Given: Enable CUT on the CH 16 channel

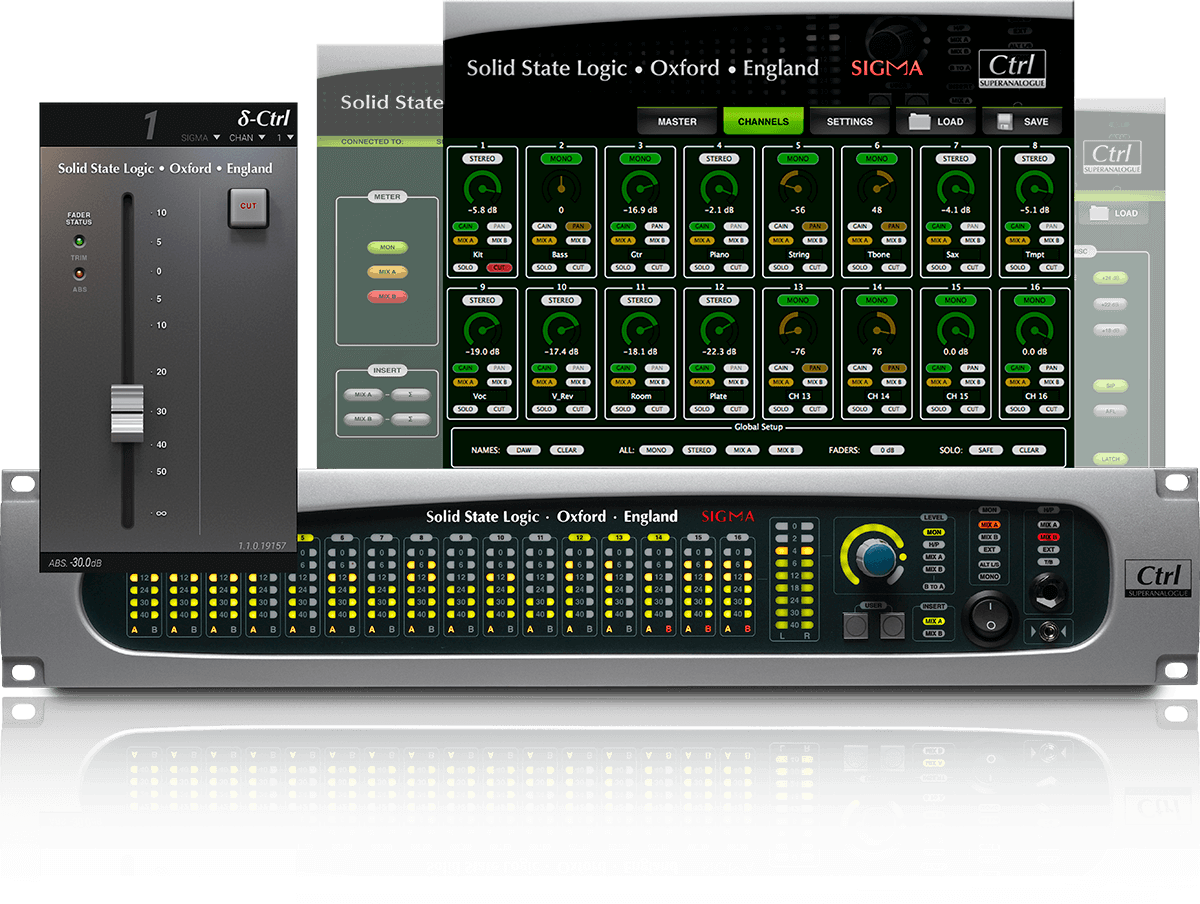Looking at the screenshot, I should (x=1051, y=410).
